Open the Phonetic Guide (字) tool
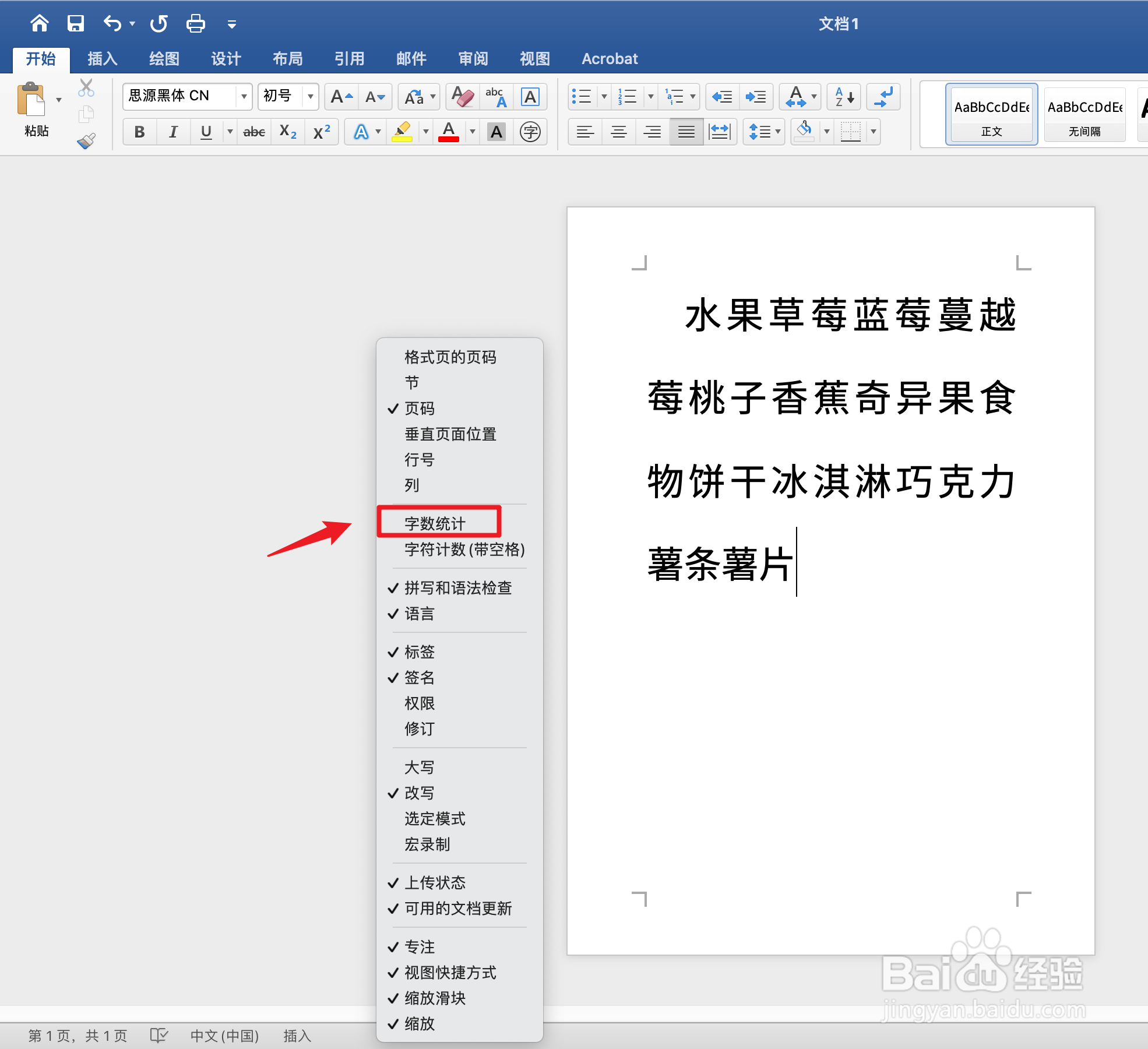The height and width of the screenshot is (1049, 1148). pyautogui.click(x=531, y=132)
